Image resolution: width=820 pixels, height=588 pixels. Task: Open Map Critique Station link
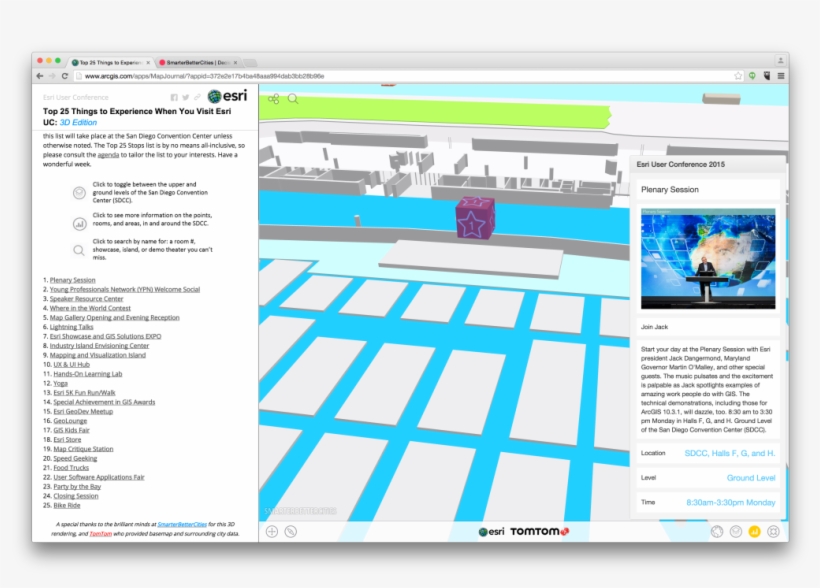pyautogui.click(x=83, y=449)
